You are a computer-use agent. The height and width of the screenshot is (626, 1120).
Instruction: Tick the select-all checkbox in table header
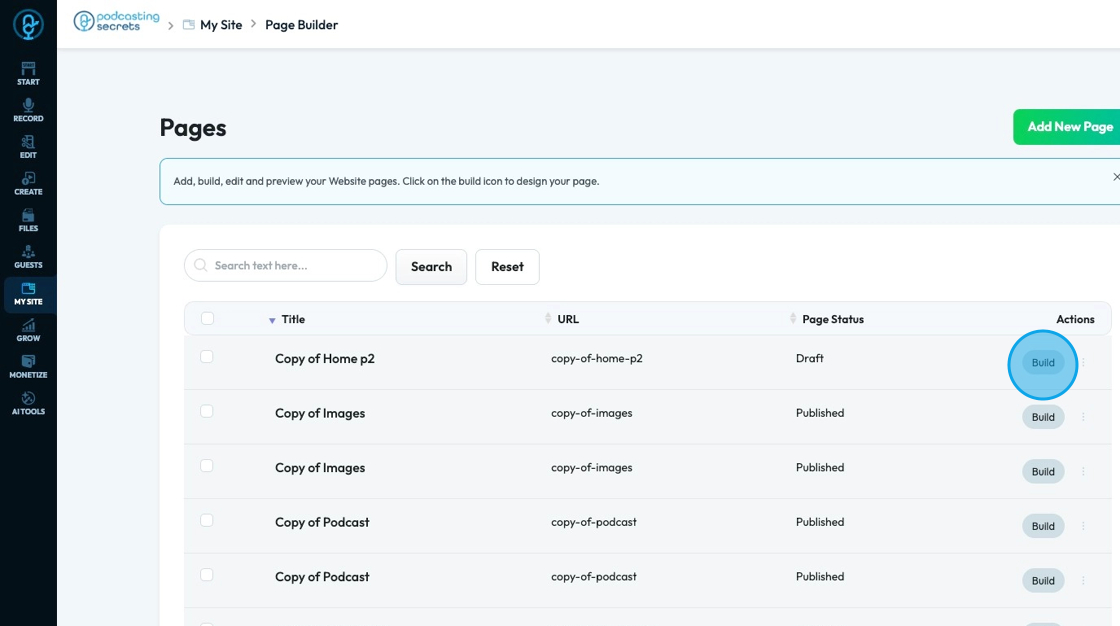click(x=207, y=319)
